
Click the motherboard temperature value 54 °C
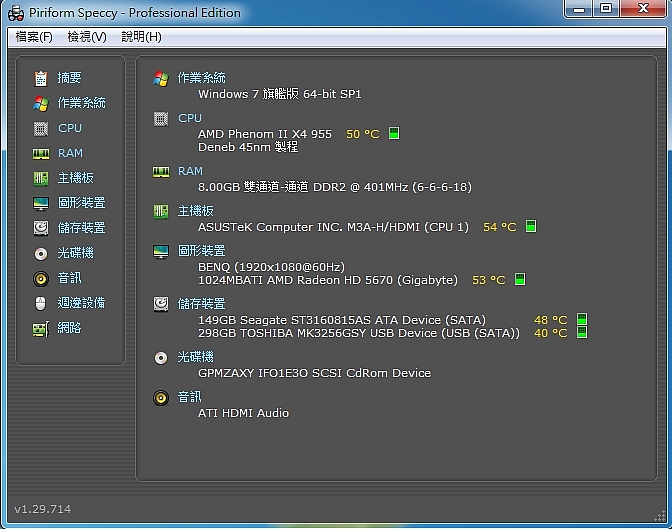[x=500, y=227]
